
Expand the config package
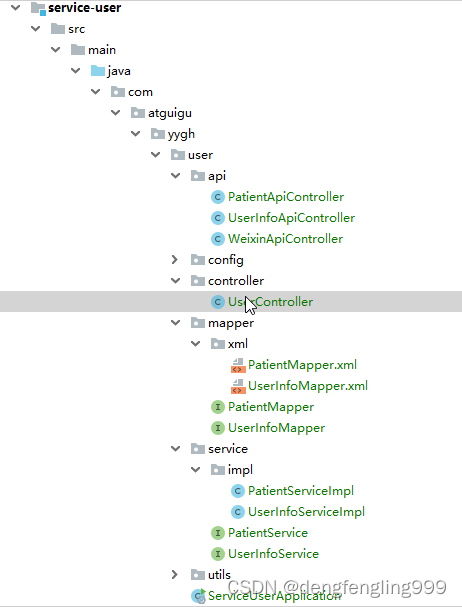point(175,260)
